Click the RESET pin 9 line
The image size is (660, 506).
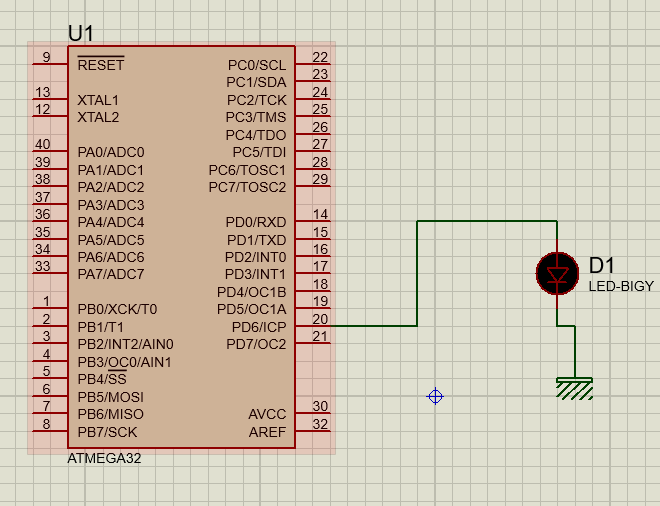(x=48, y=64)
